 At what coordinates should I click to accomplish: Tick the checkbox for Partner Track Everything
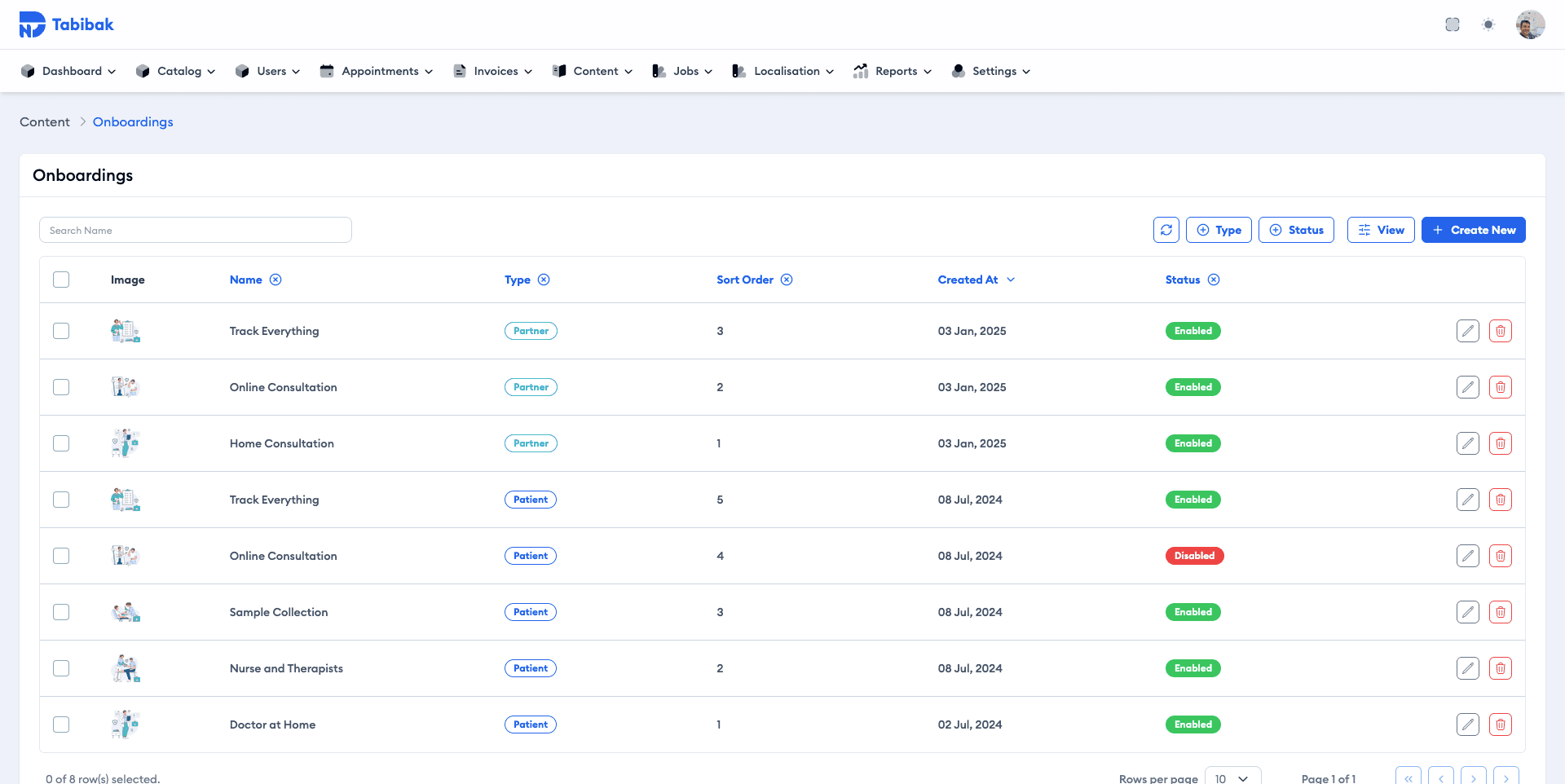(61, 331)
